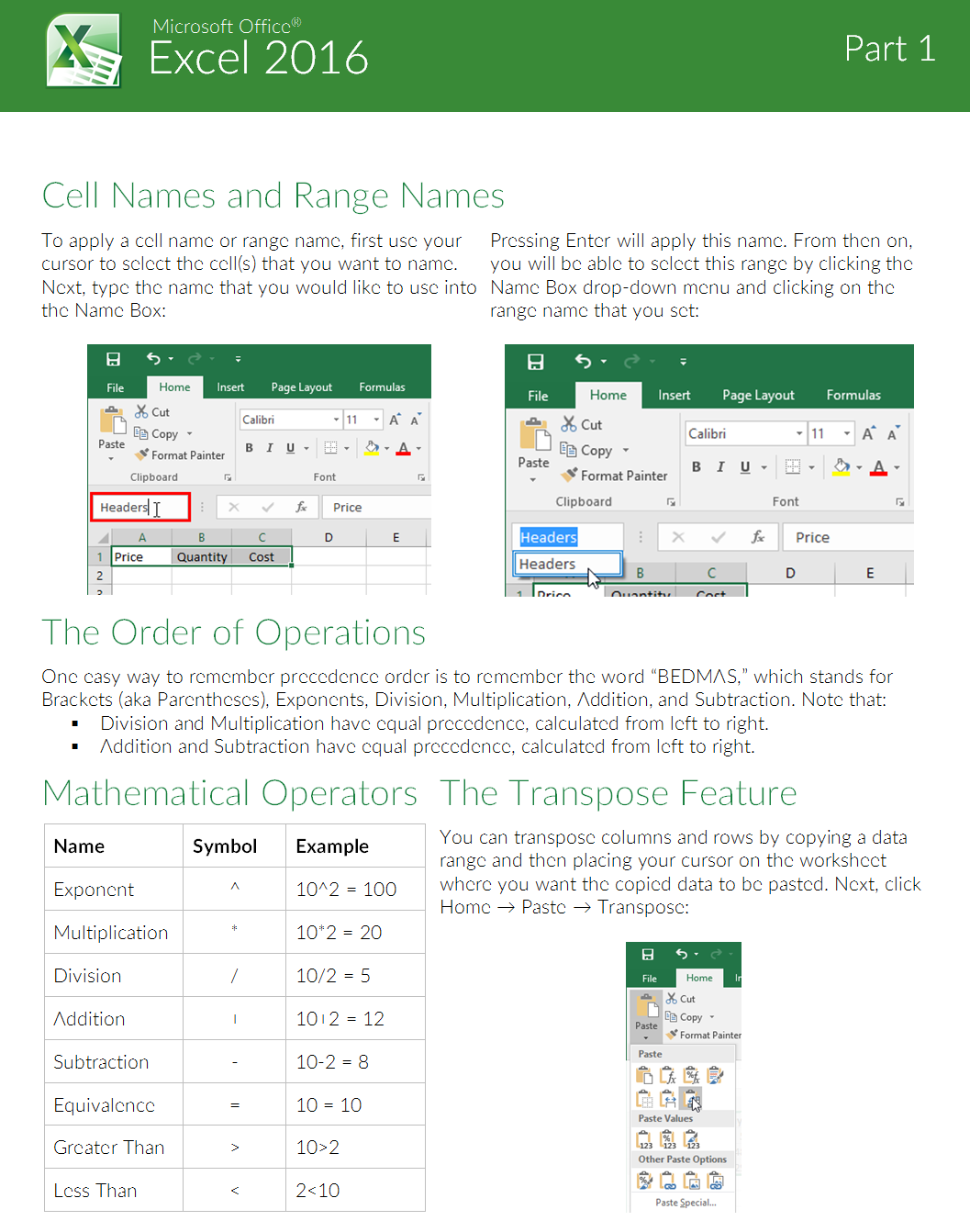Click Save icon in Paste menu screenshot
970x1232 pixels.
point(648,955)
